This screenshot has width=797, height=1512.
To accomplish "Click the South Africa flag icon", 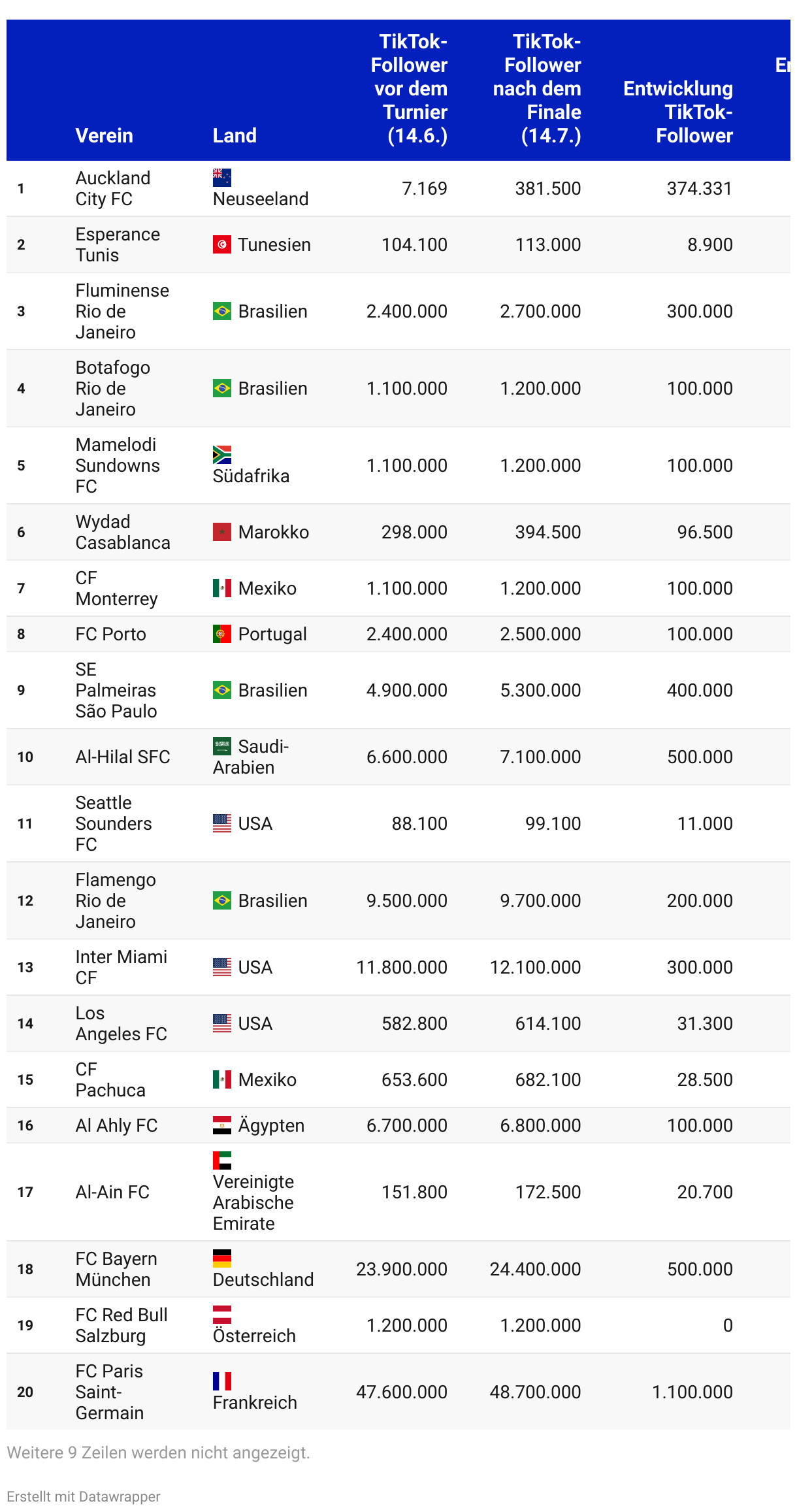I will coord(222,455).
